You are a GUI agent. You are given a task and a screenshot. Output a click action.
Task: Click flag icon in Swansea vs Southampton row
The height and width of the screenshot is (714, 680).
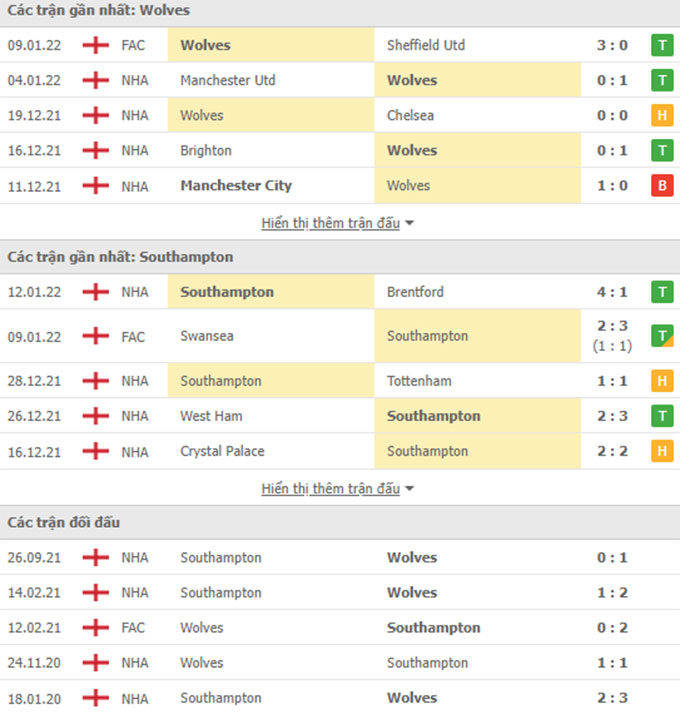click(x=96, y=336)
